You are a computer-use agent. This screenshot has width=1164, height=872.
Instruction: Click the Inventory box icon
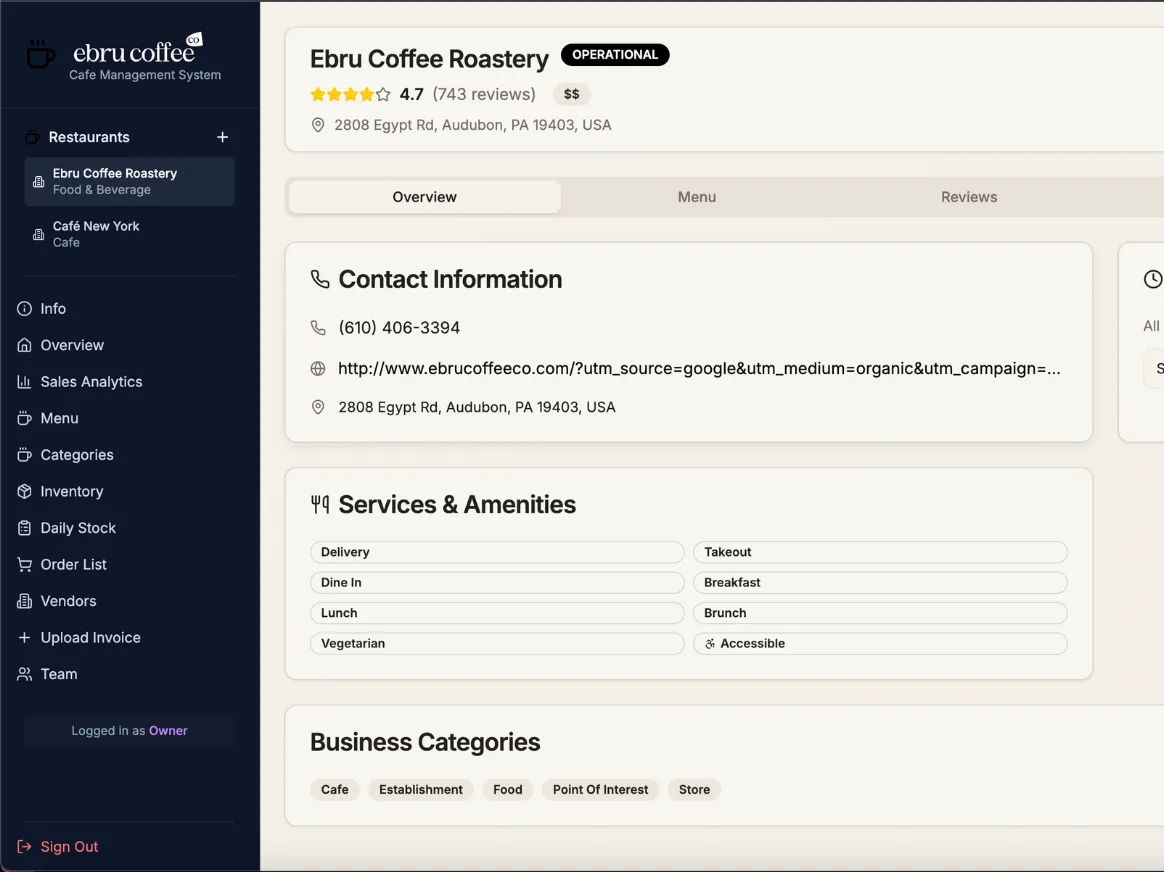tap(24, 491)
